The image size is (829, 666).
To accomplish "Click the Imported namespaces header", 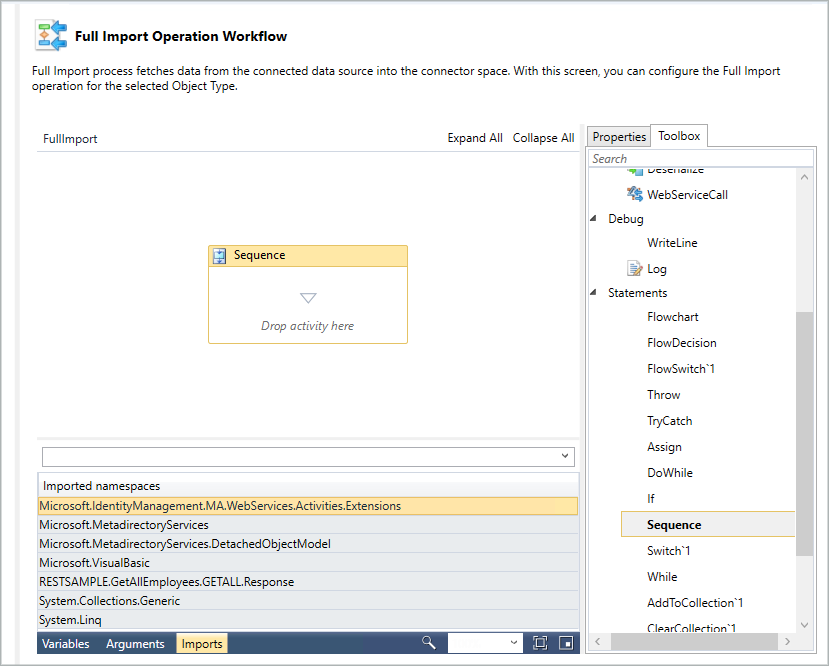I will (308, 486).
